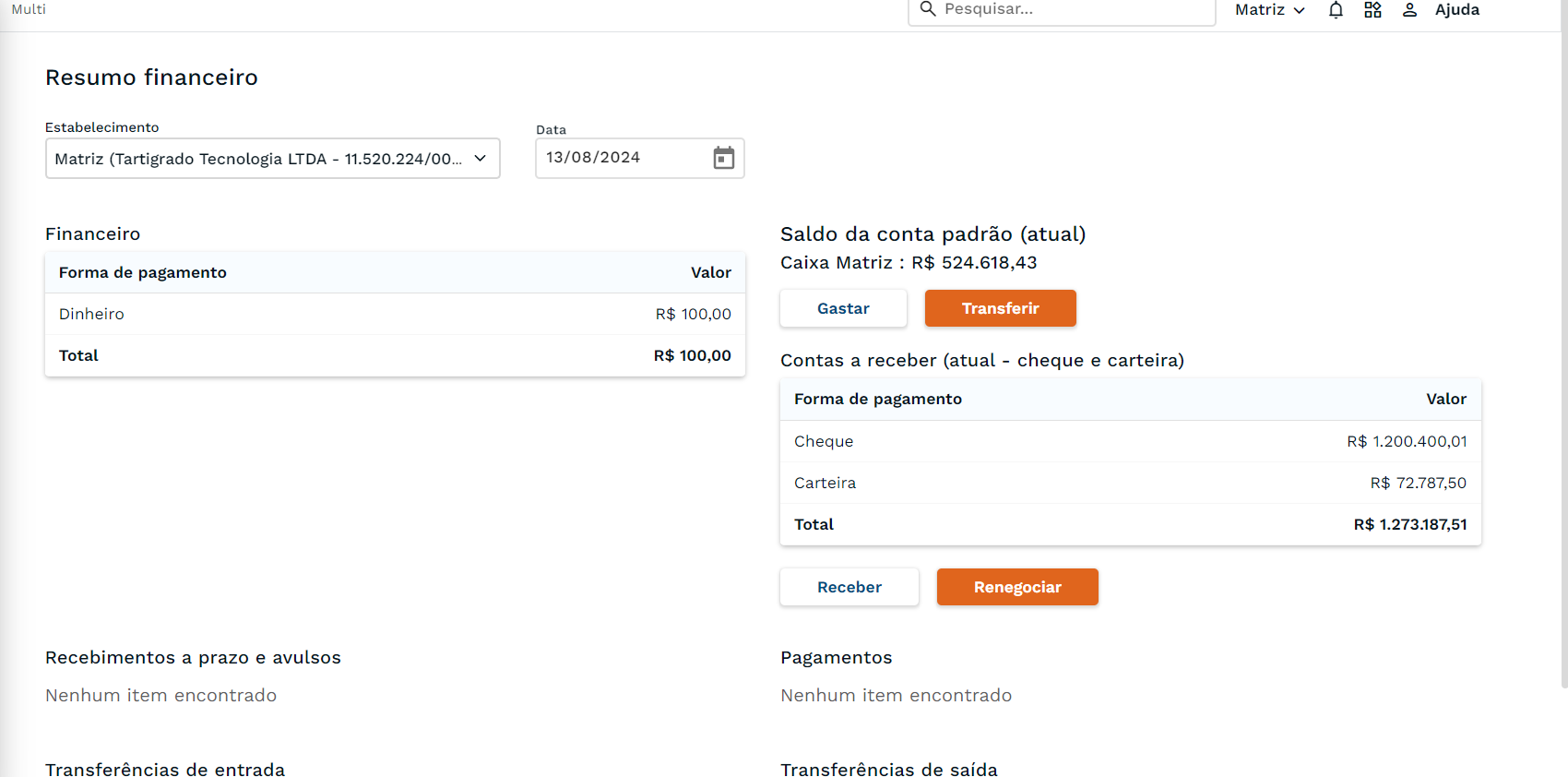
Task: Click the Valor column header in Financeiro
Action: 710,272
